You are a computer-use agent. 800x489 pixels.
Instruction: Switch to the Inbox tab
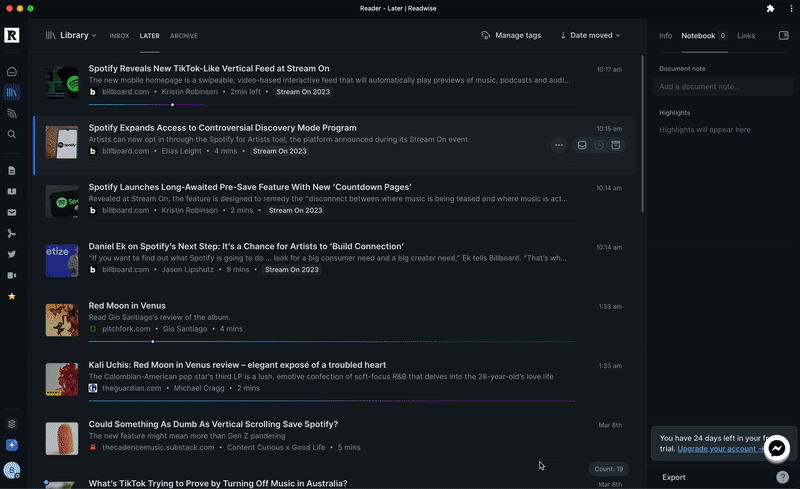(x=119, y=36)
